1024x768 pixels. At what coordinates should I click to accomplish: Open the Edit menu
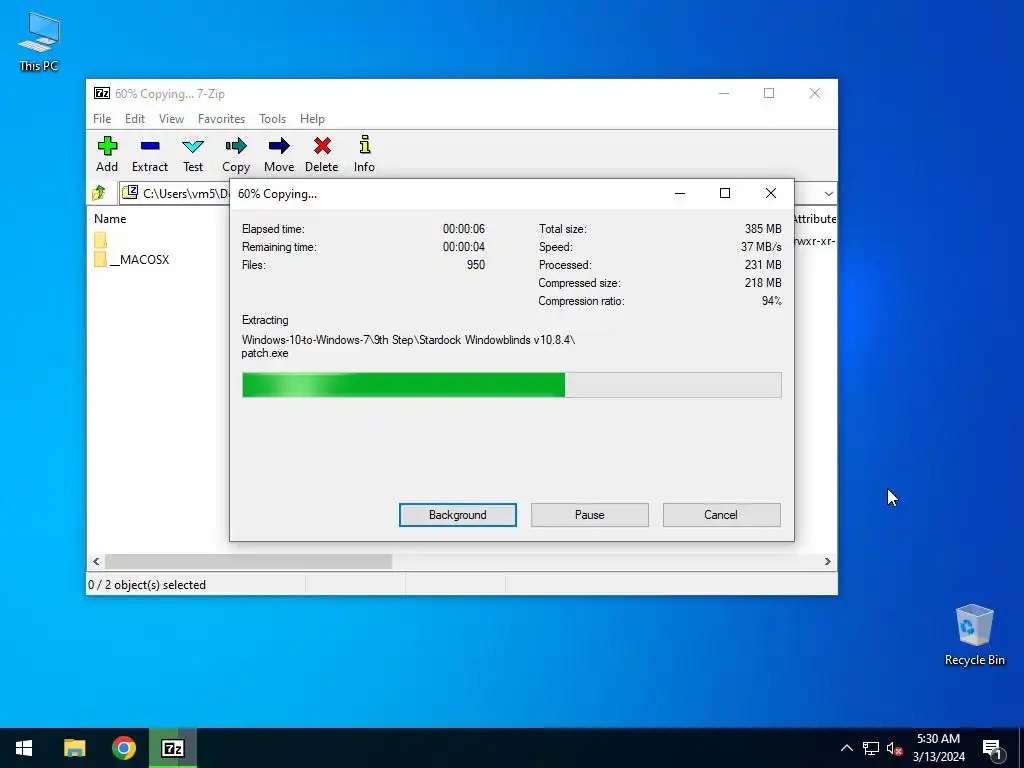(x=135, y=119)
